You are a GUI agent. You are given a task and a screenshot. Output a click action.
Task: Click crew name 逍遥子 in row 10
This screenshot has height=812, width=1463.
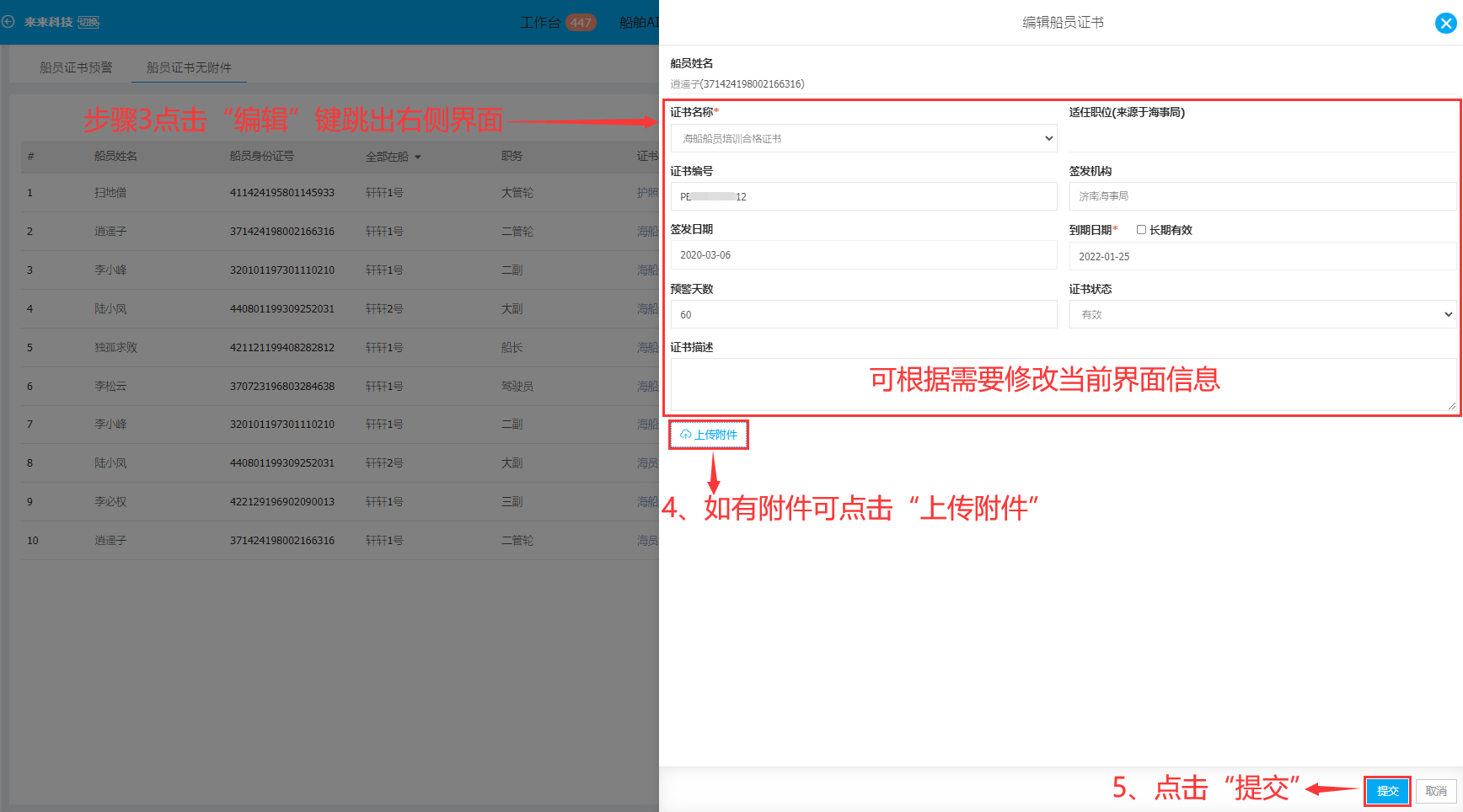110,541
